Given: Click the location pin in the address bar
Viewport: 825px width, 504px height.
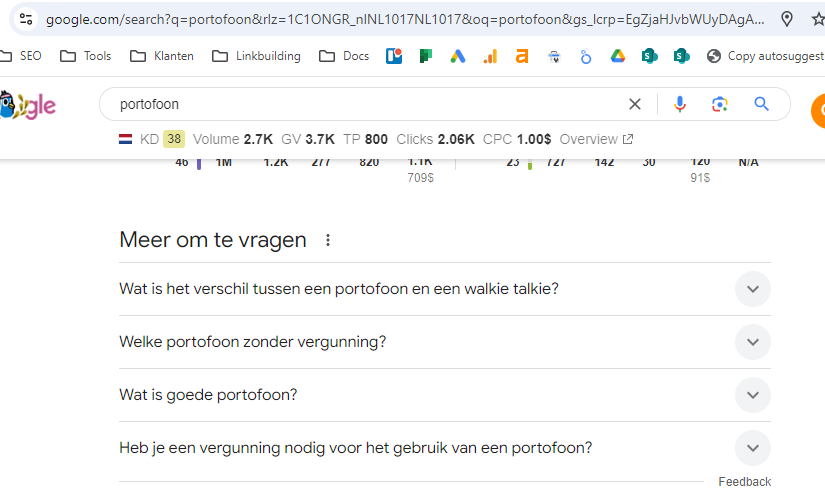Looking at the screenshot, I should pyautogui.click(x=787, y=19).
